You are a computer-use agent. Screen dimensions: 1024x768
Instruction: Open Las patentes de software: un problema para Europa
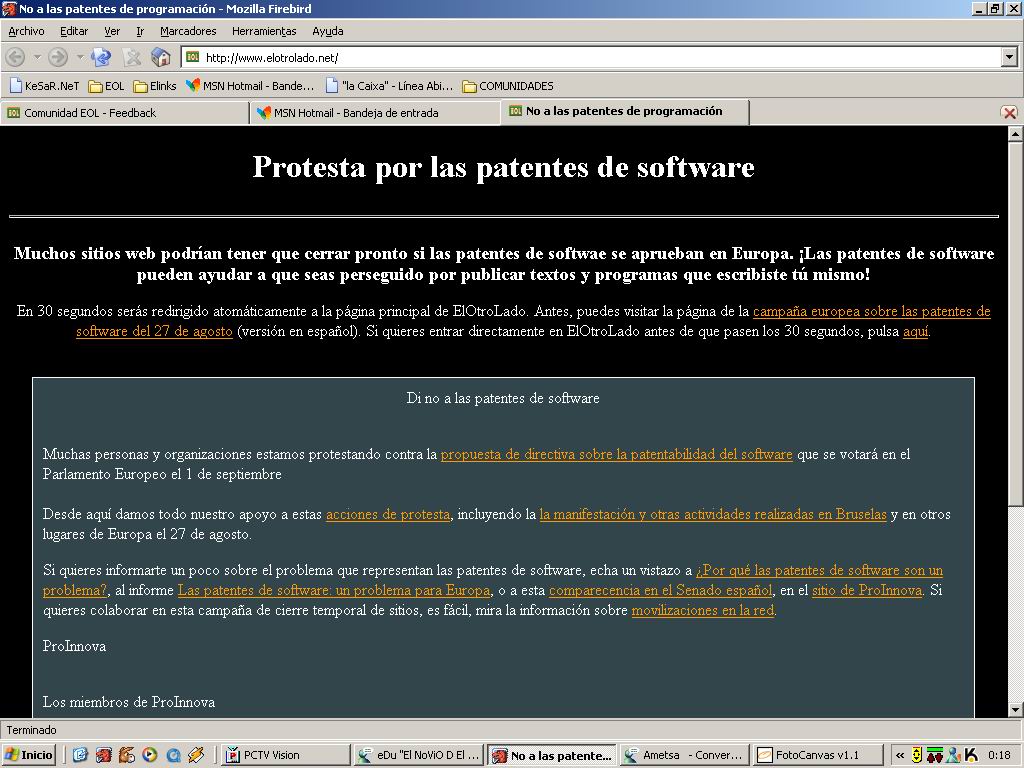[x=334, y=590]
